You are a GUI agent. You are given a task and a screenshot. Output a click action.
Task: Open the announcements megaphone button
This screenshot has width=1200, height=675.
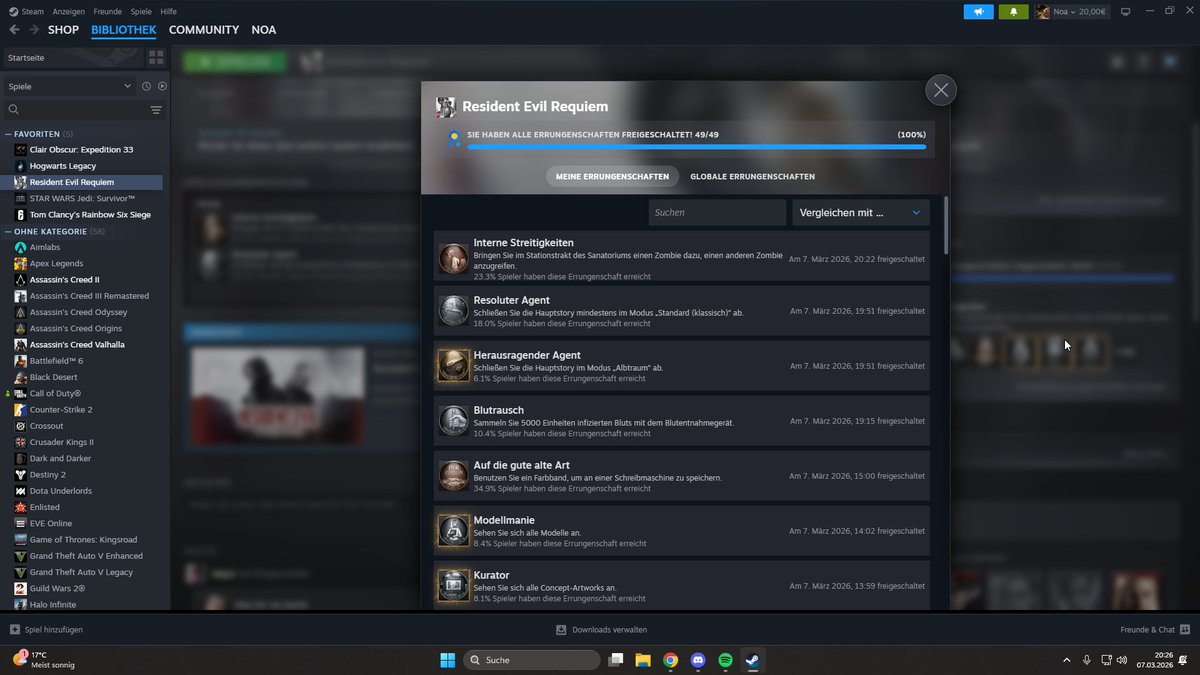coord(978,11)
